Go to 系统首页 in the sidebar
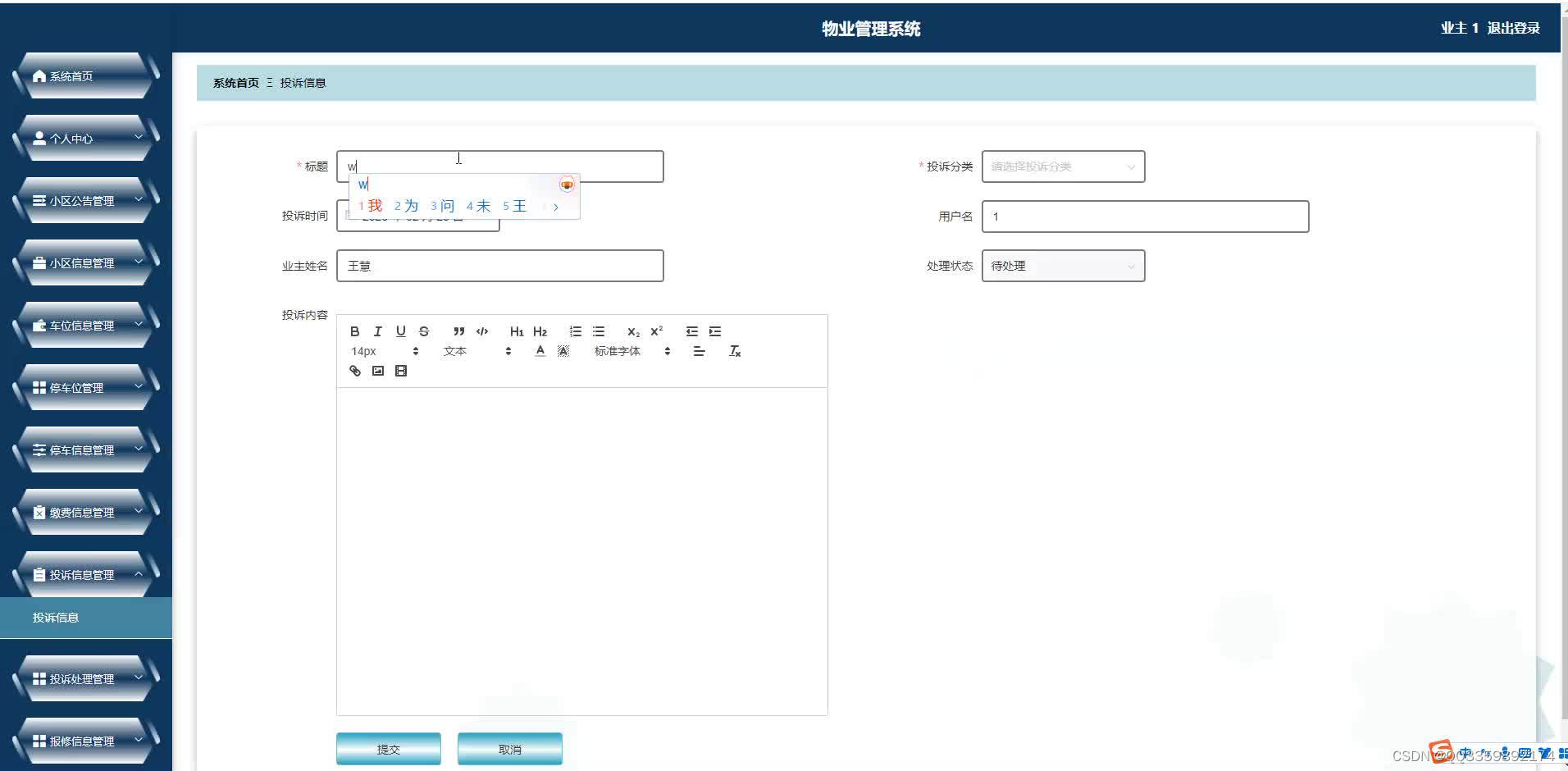Image resolution: width=1568 pixels, height=771 pixels. tap(86, 75)
